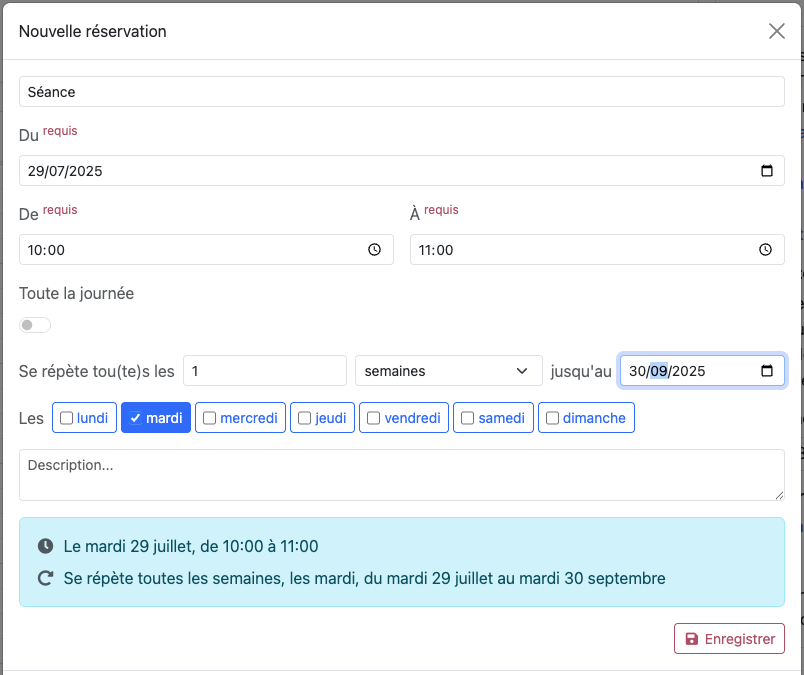The width and height of the screenshot is (804, 675).
Task: Check the lundi day checkbox
Action: pyautogui.click(x=67, y=418)
